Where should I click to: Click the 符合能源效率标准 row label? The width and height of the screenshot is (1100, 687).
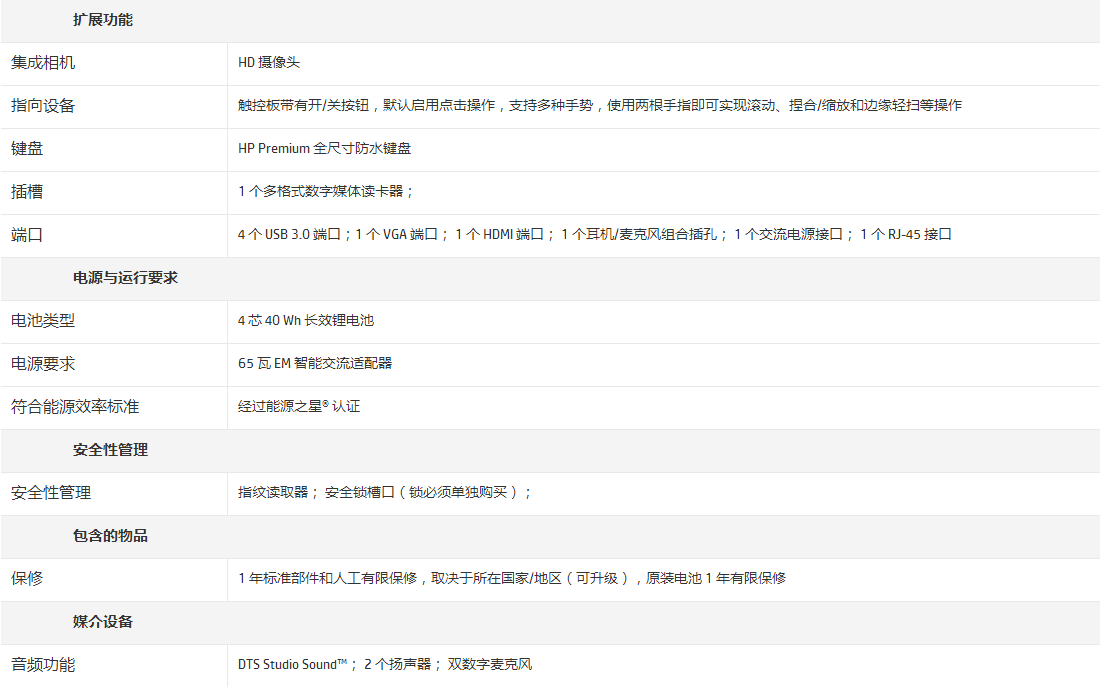[75, 407]
